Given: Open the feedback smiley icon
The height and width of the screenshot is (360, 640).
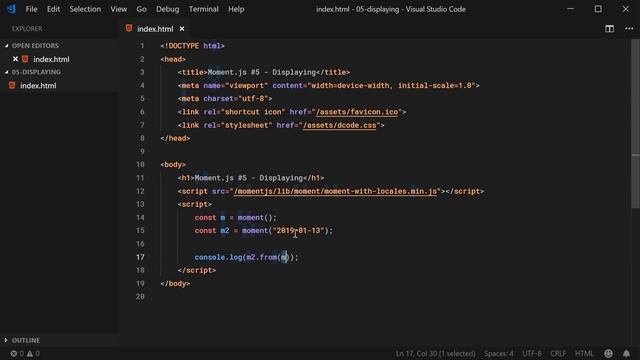Looking at the screenshot, I should coord(608,353).
